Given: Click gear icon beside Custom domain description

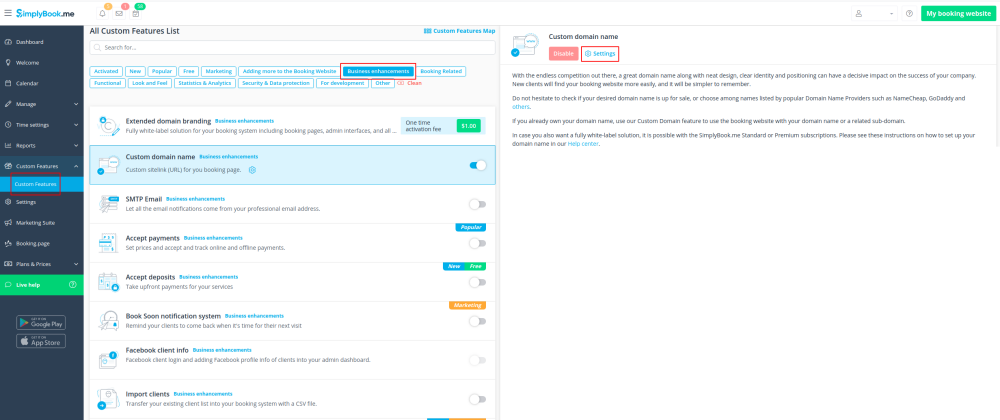Looking at the screenshot, I should point(252,170).
